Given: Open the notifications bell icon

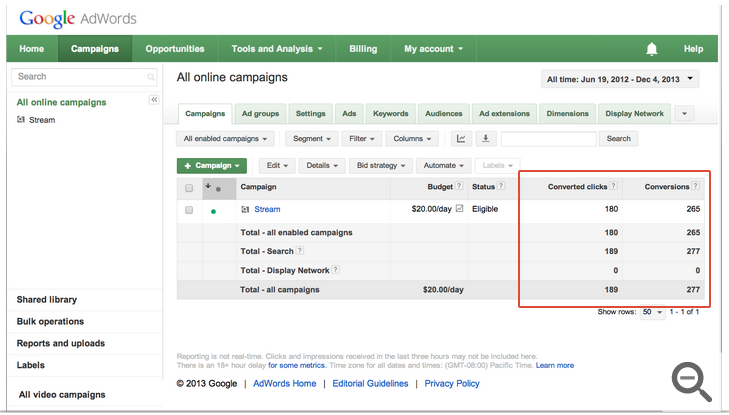Looking at the screenshot, I should [x=651, y=49].
